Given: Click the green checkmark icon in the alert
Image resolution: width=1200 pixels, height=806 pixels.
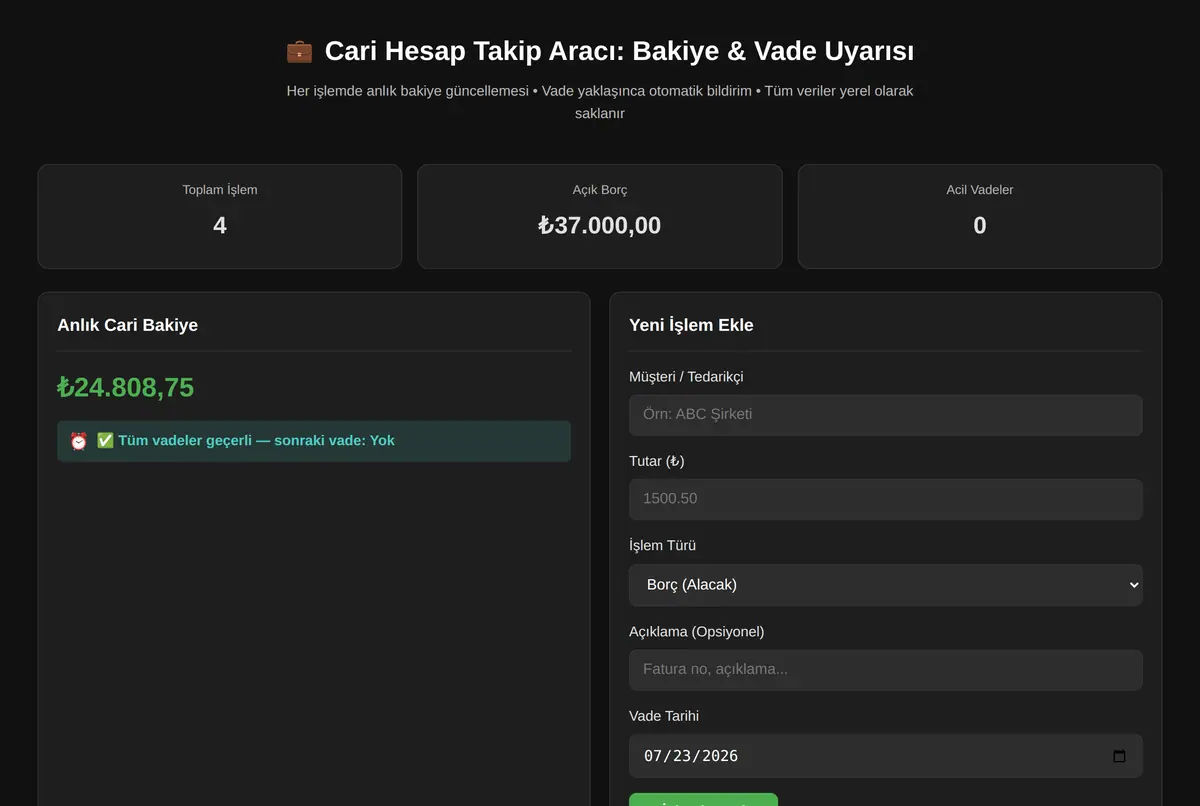Looking at the screenshot, I should point(105,441).
